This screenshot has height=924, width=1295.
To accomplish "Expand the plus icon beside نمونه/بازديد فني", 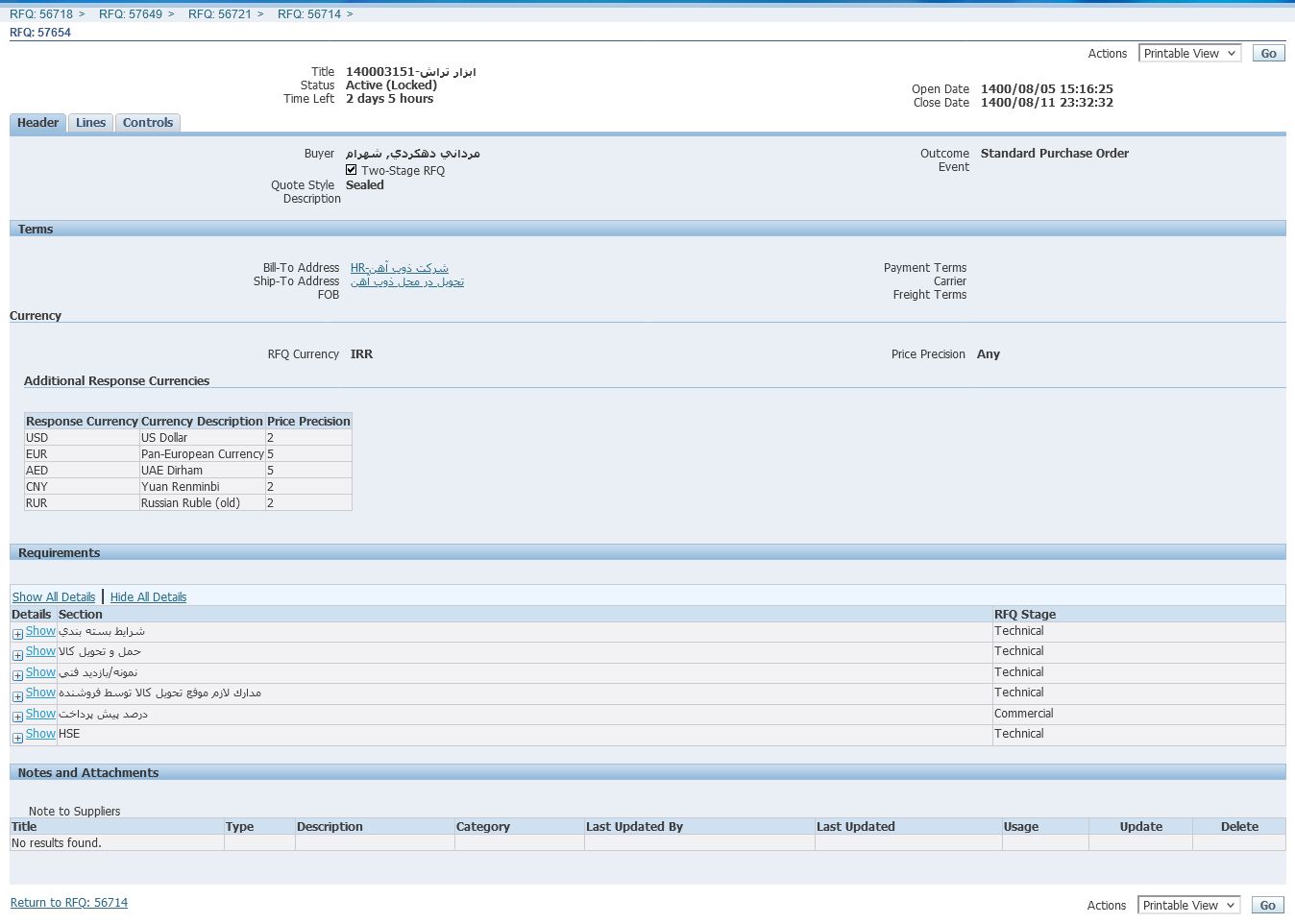I will pyautogui.click(x=17, y=676).
